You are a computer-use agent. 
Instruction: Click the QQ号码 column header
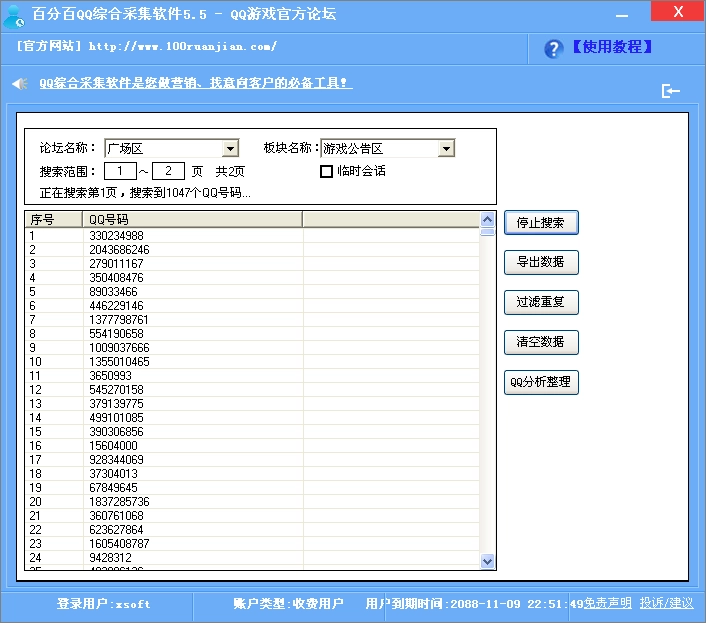193,219
